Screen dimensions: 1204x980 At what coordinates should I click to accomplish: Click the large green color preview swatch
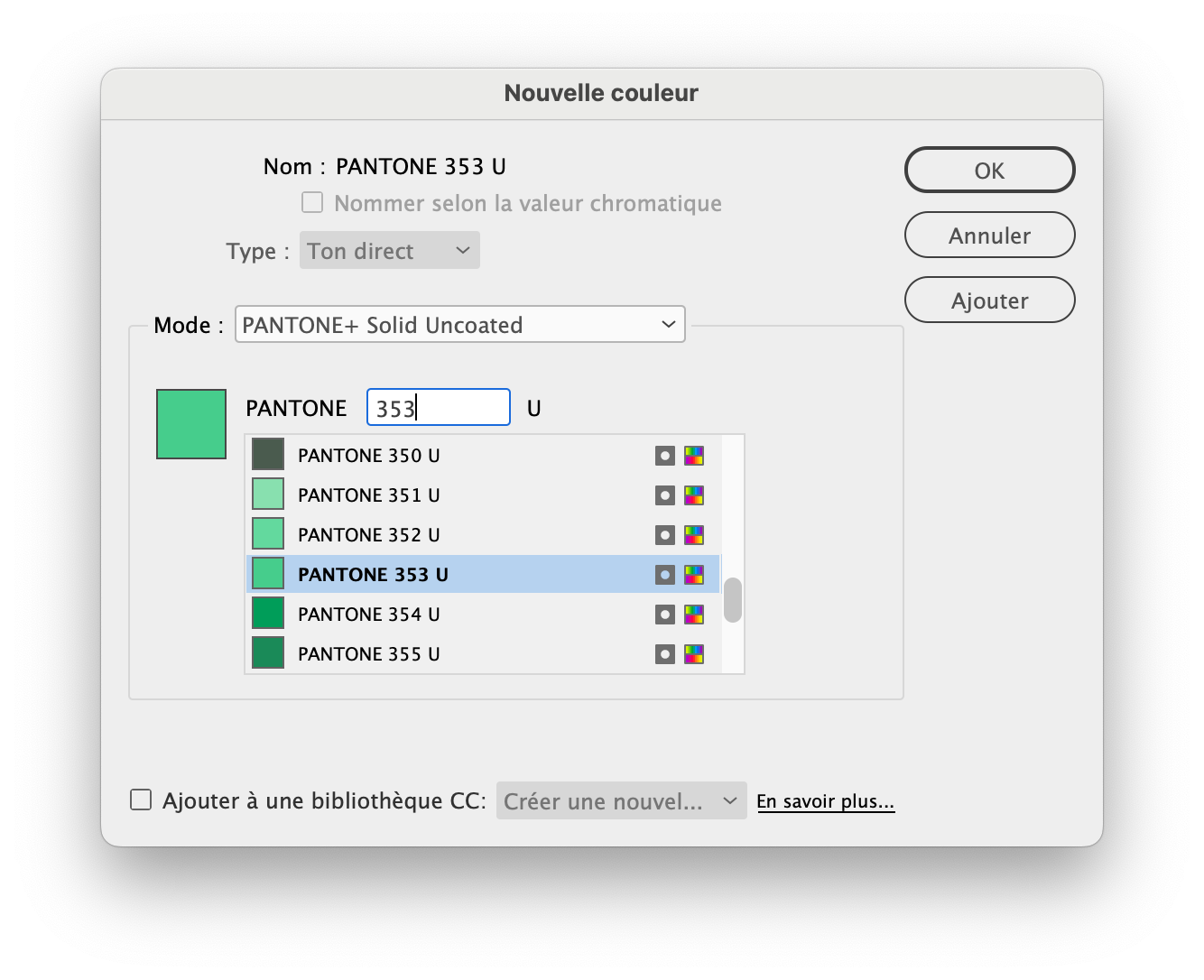pos(190,423)
